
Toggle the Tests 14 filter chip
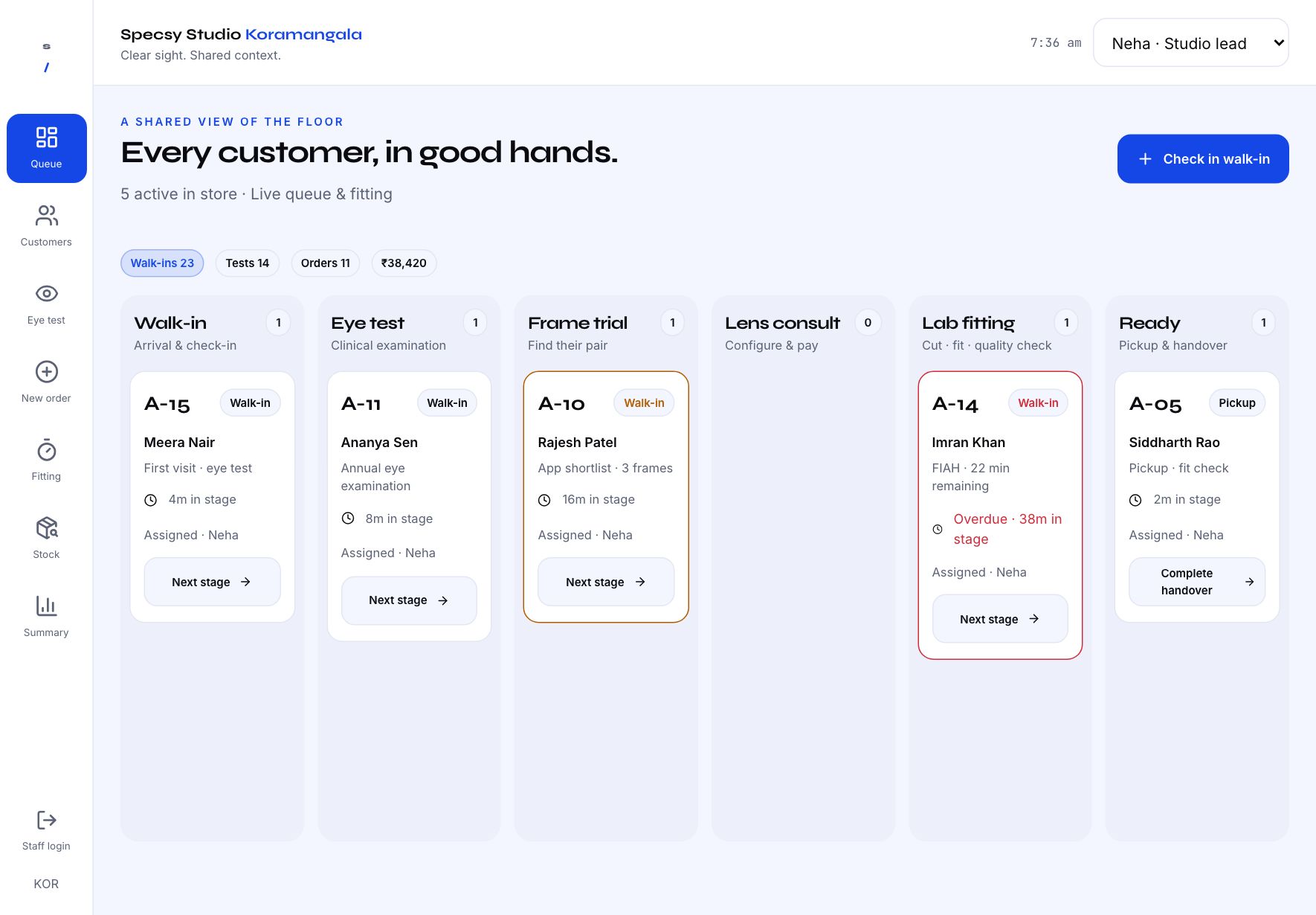[x=248, y=263]
